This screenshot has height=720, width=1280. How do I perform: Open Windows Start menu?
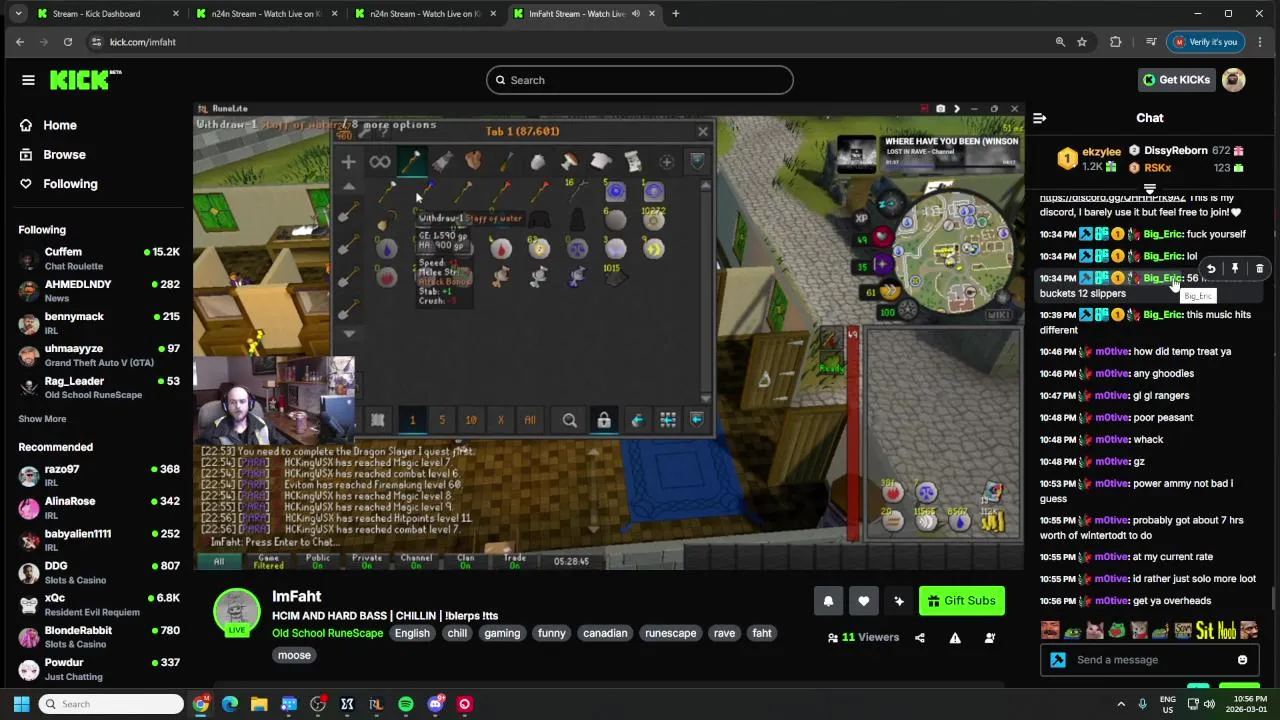coord(21,704)
